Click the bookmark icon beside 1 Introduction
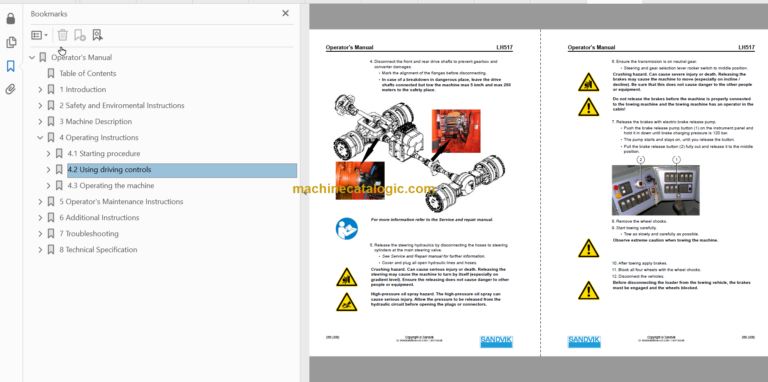 [x=51, y=90]
